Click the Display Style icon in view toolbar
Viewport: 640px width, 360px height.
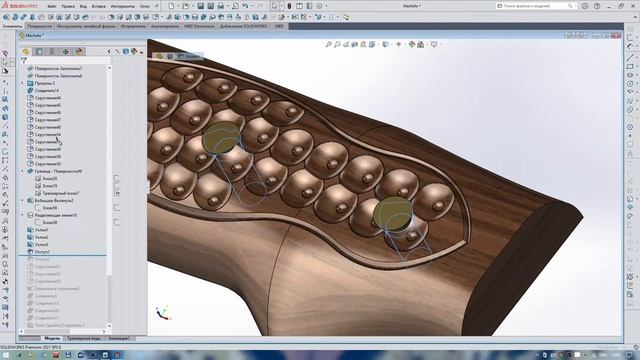(385, 44)
